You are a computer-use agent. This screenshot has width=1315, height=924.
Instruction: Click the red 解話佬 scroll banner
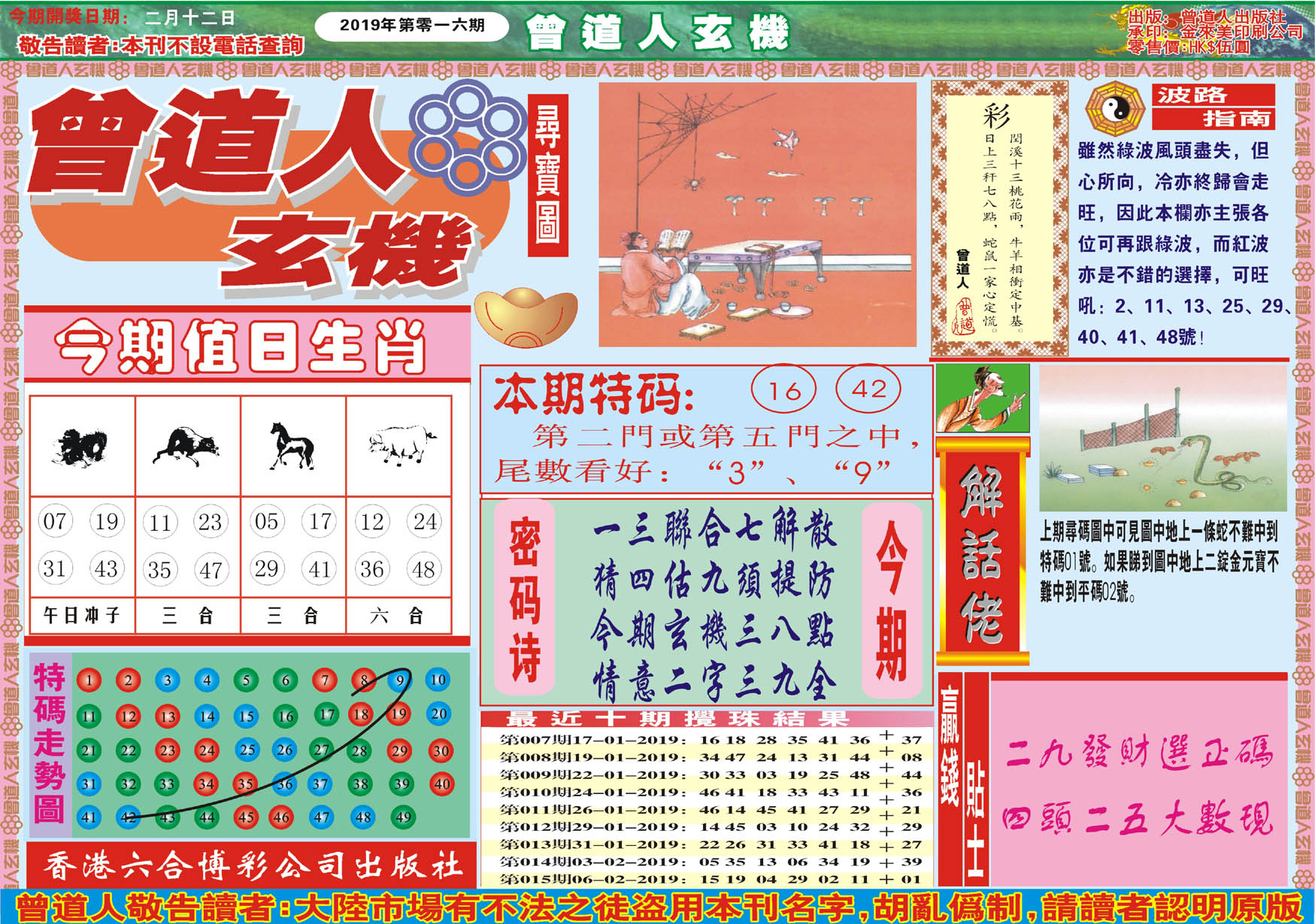point(983,553)
